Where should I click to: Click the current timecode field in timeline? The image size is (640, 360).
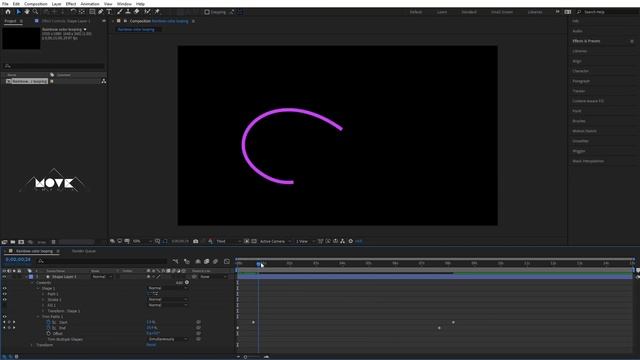point(18,260)
